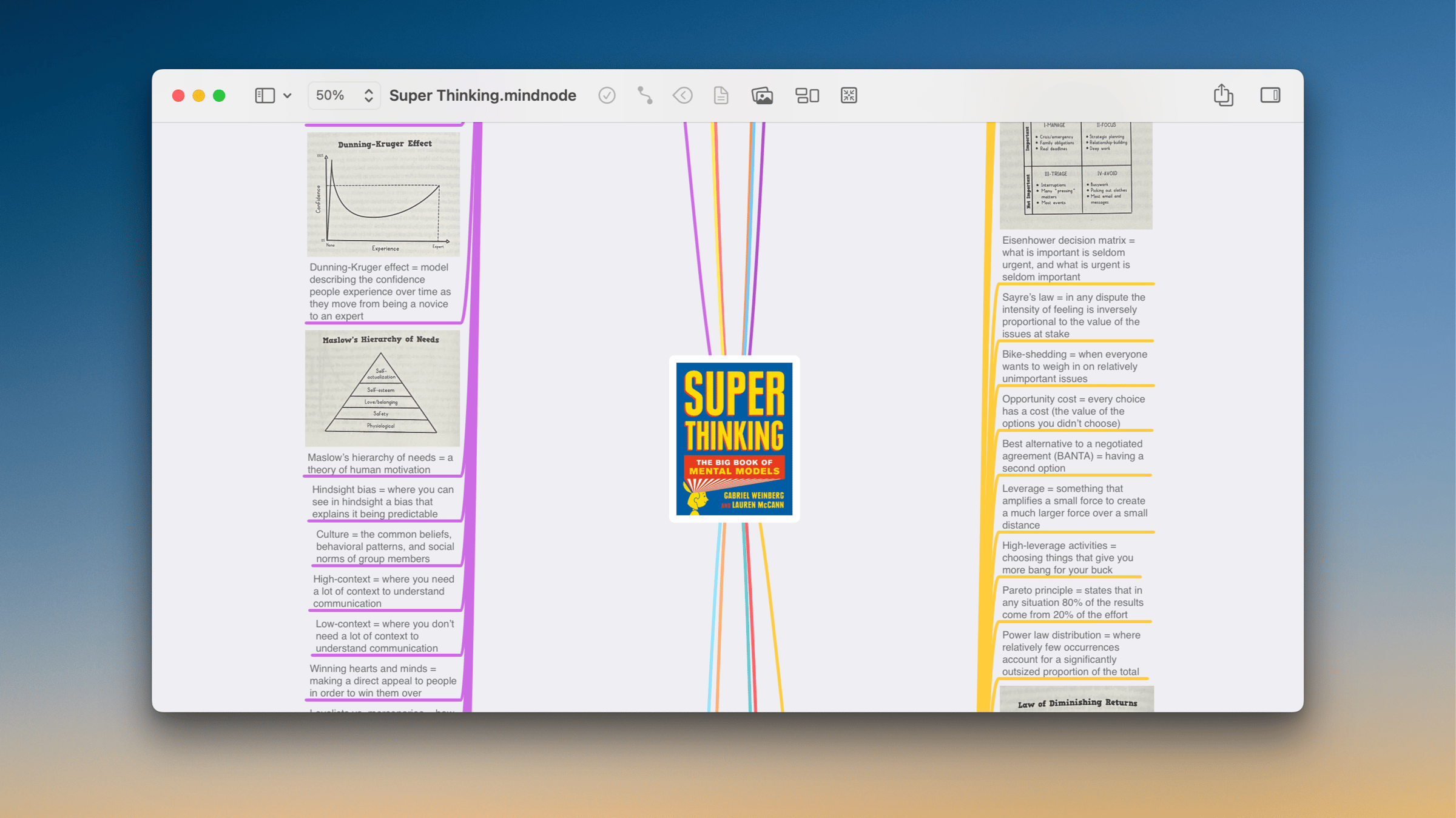Select the 'Hindsight bias' node
The height and width of the screenshot is (818, 1456).
pos(383,501)
